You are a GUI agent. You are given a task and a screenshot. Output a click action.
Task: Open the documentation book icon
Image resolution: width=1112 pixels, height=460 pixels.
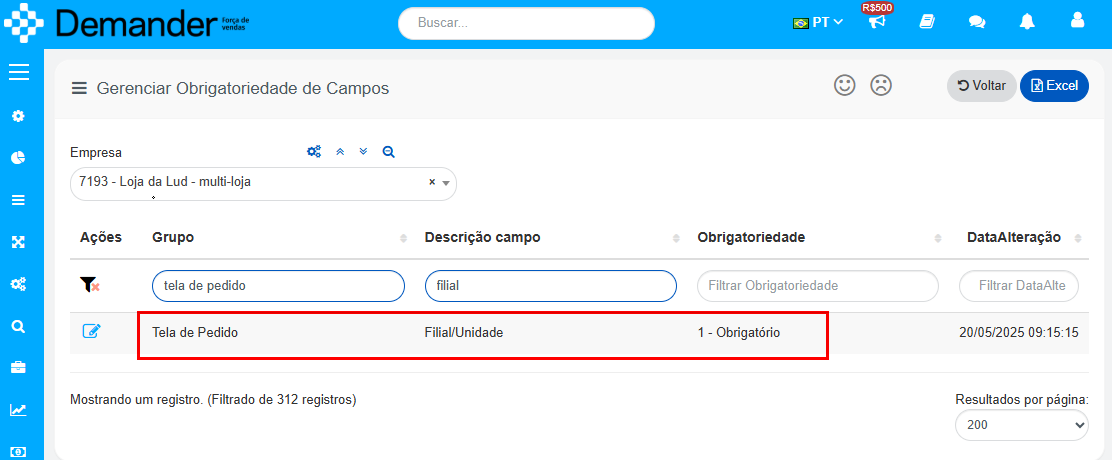click(x=927, y=22)
